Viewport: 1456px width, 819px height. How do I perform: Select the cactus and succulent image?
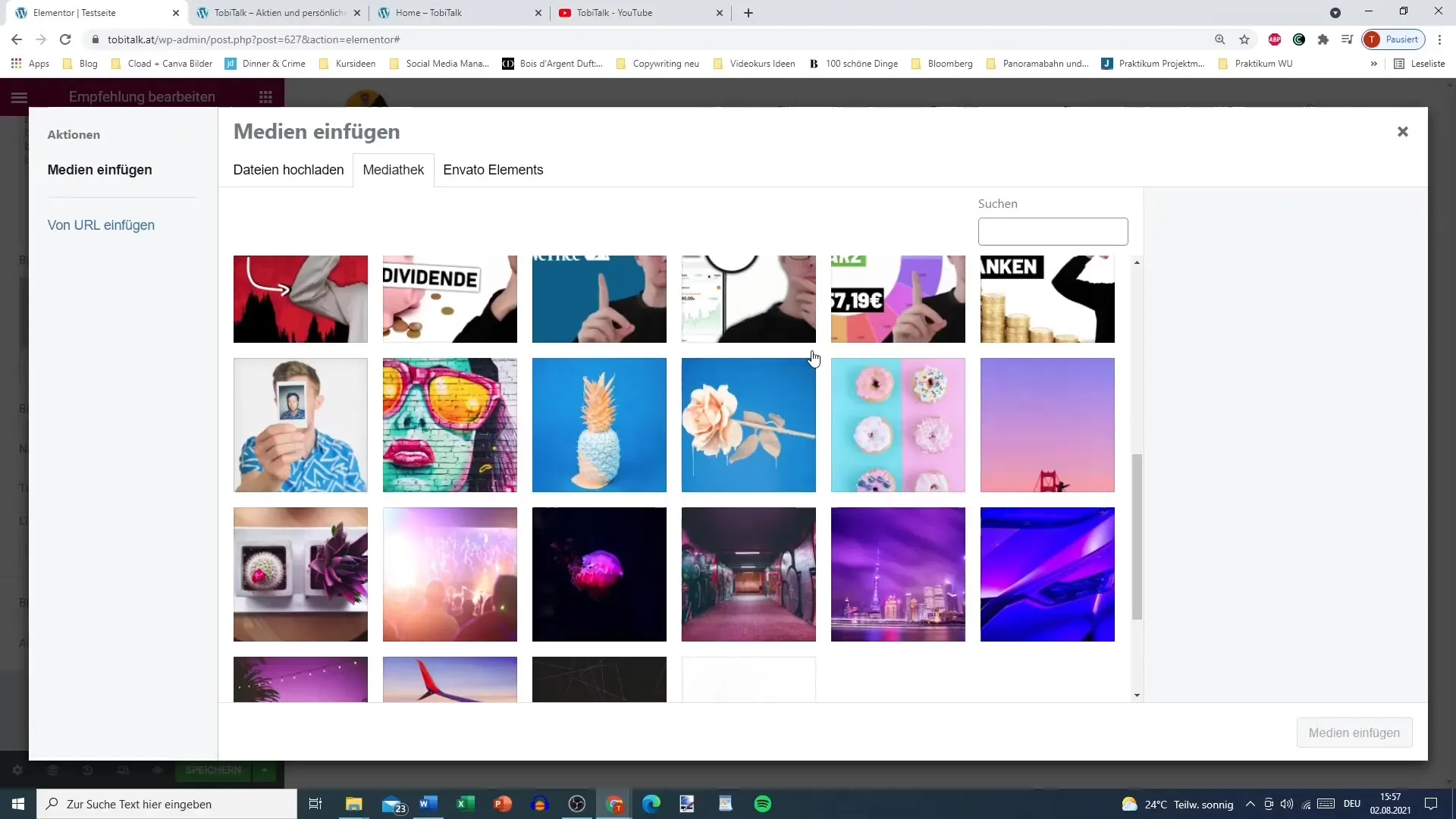(x=300, y=574)
